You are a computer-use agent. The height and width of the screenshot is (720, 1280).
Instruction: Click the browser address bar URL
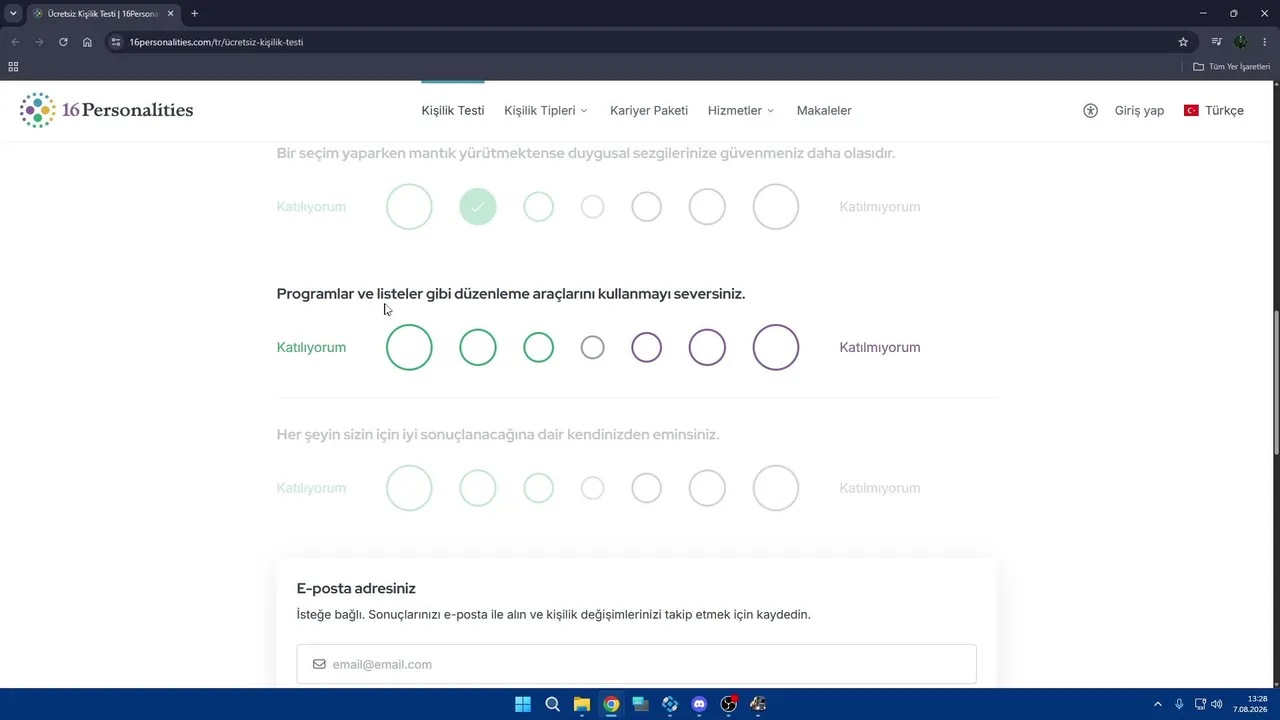click(216, 42)
